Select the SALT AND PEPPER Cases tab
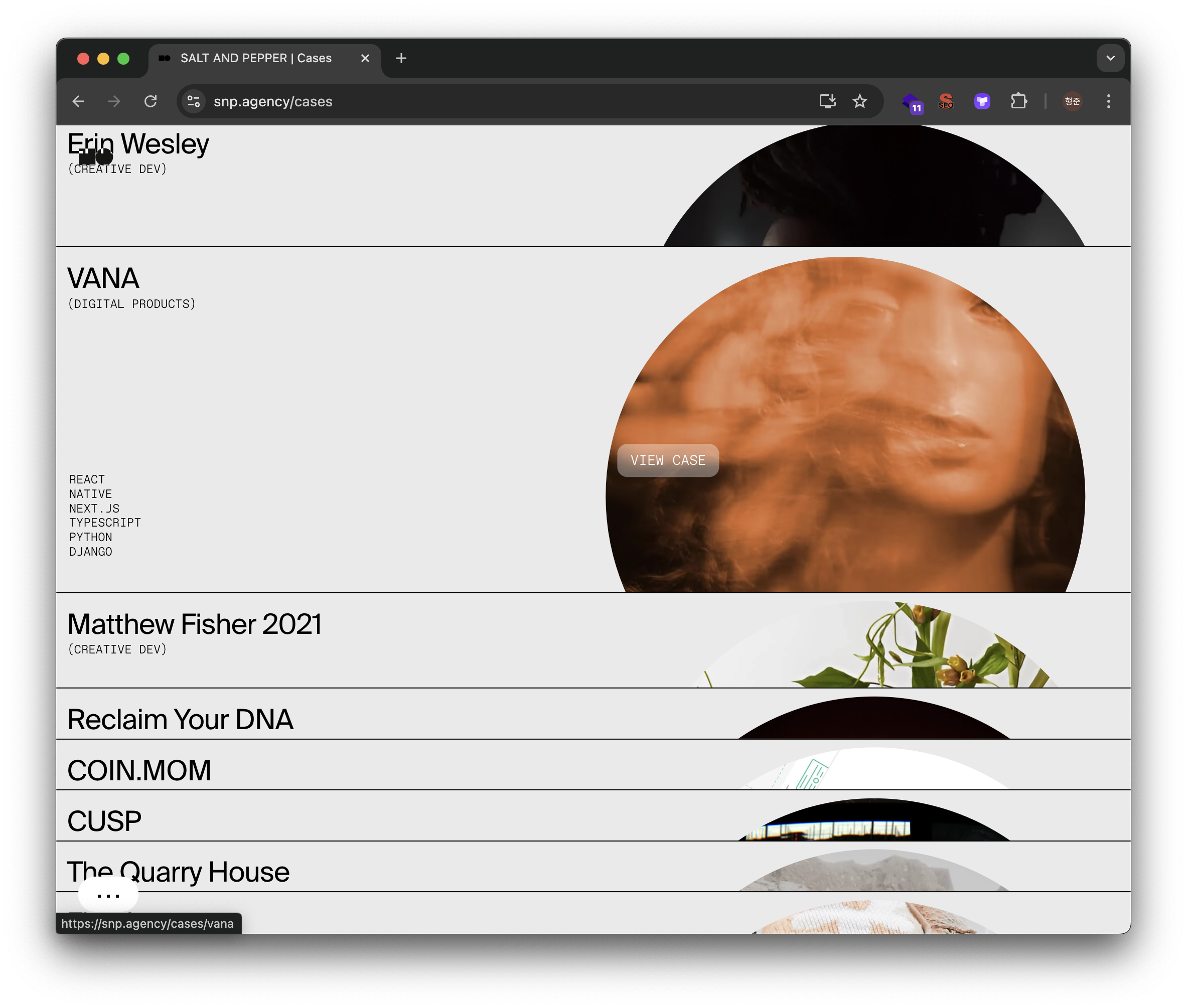Viewport: 1187px width, 1008px height. coord(255,58)
